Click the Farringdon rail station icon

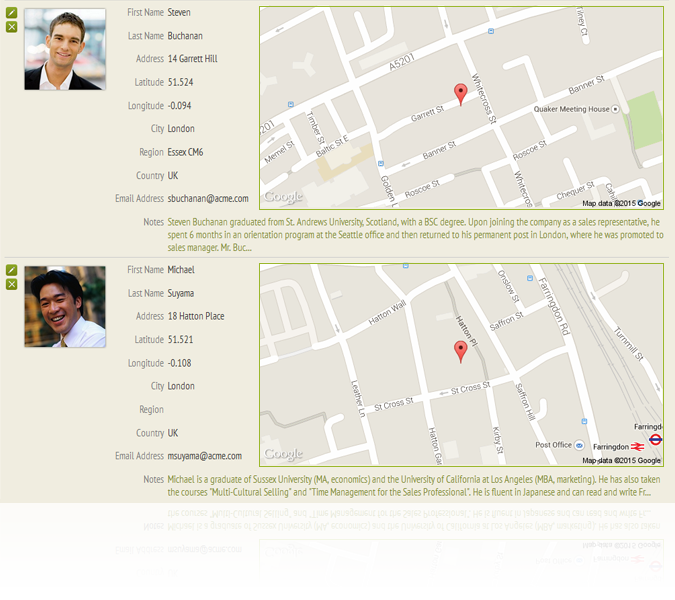638,447
